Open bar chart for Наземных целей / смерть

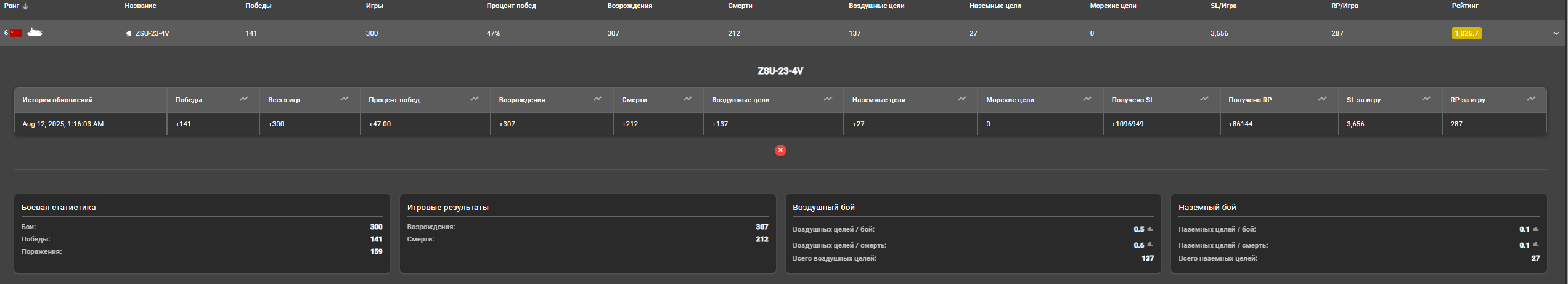coord(1536,245)
